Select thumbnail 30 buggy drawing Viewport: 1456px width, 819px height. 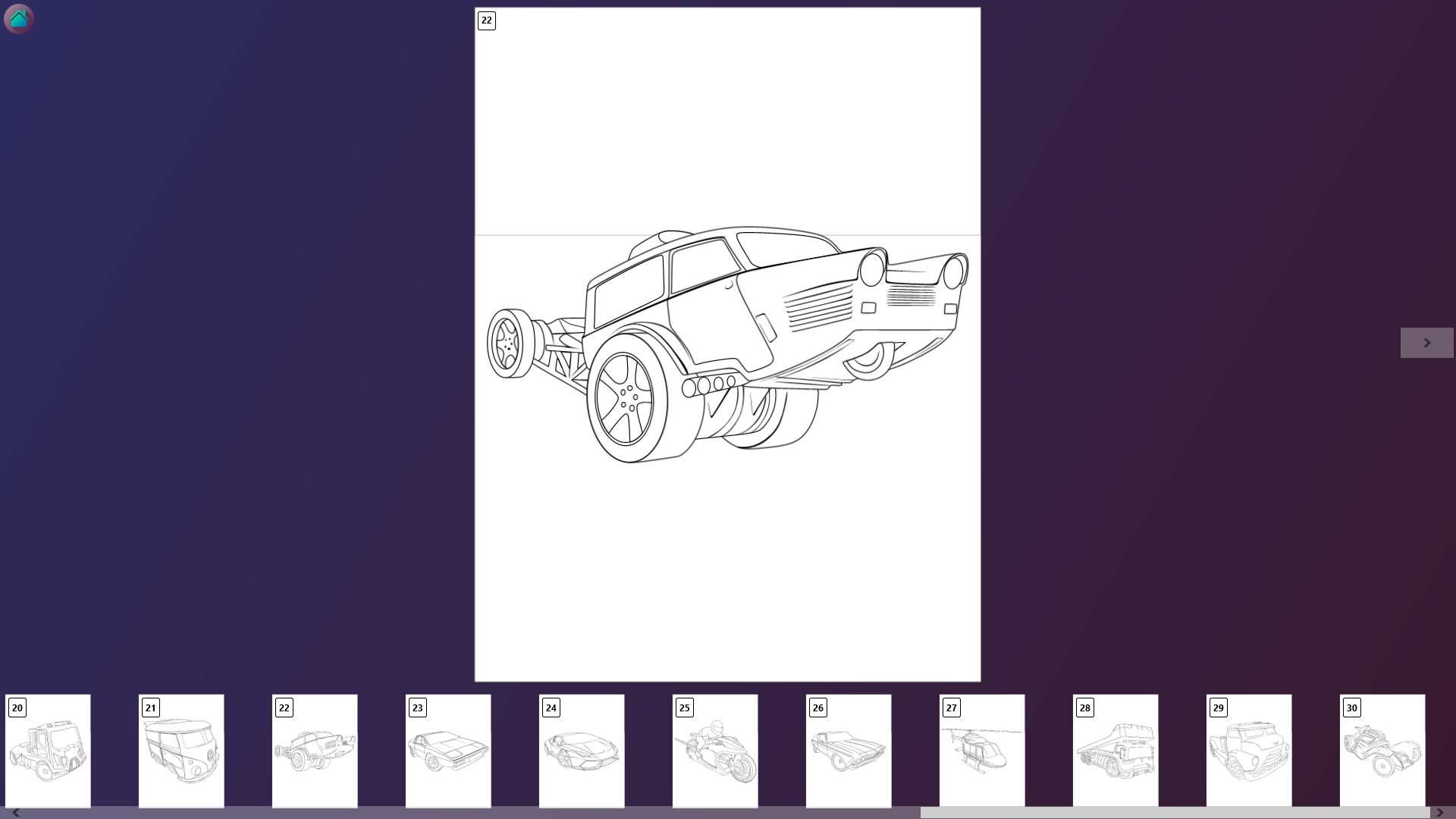click(x=1382, y=751)
